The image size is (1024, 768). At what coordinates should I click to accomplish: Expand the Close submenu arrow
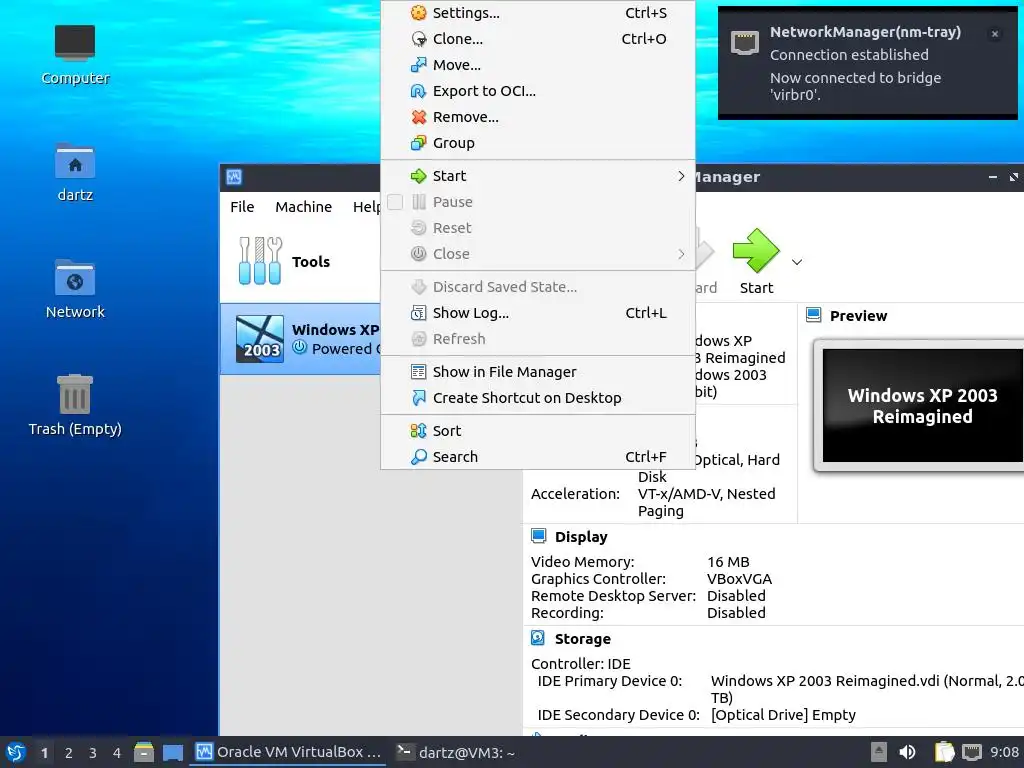(x=681, y=254)
